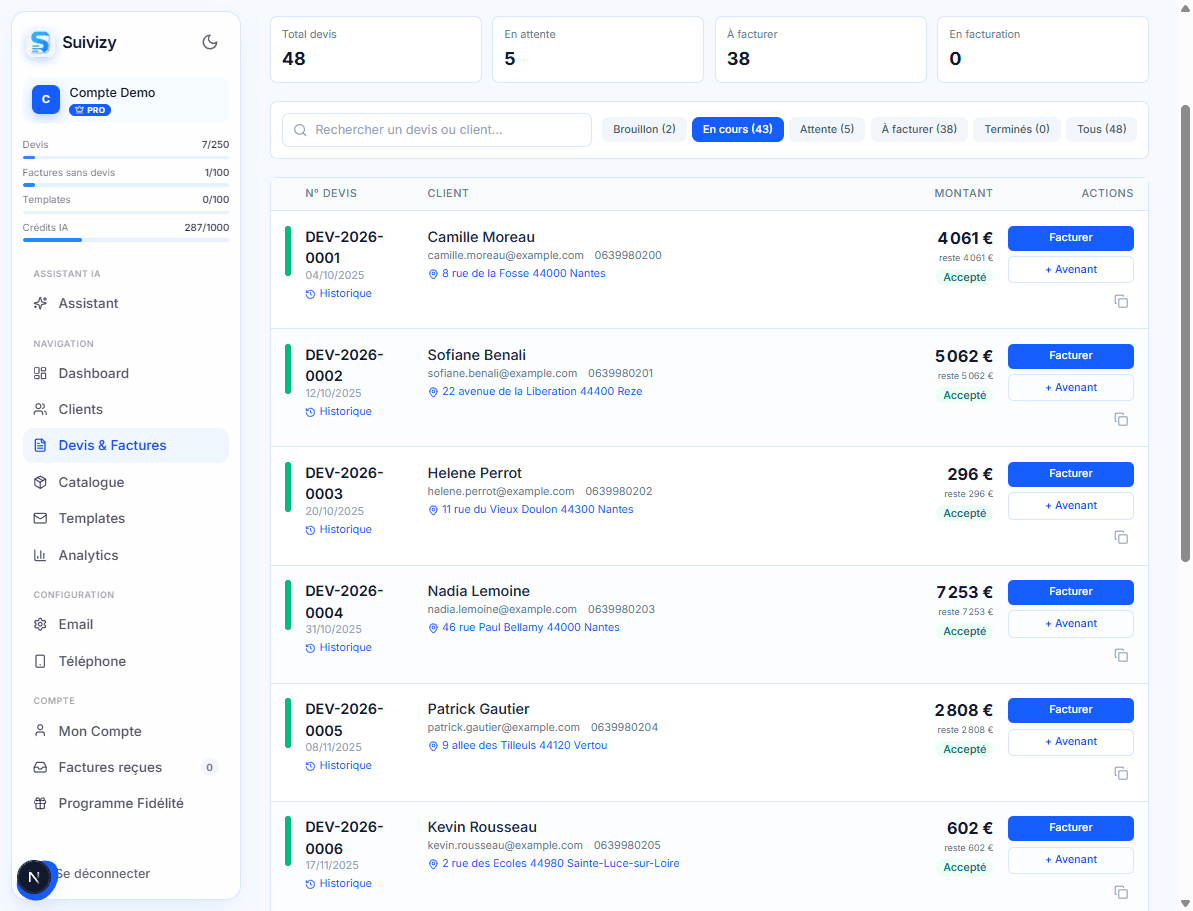Screen dimensions: 1193x911
Task: Click the Catalogue box icon
Action: [x=40, y=483]
